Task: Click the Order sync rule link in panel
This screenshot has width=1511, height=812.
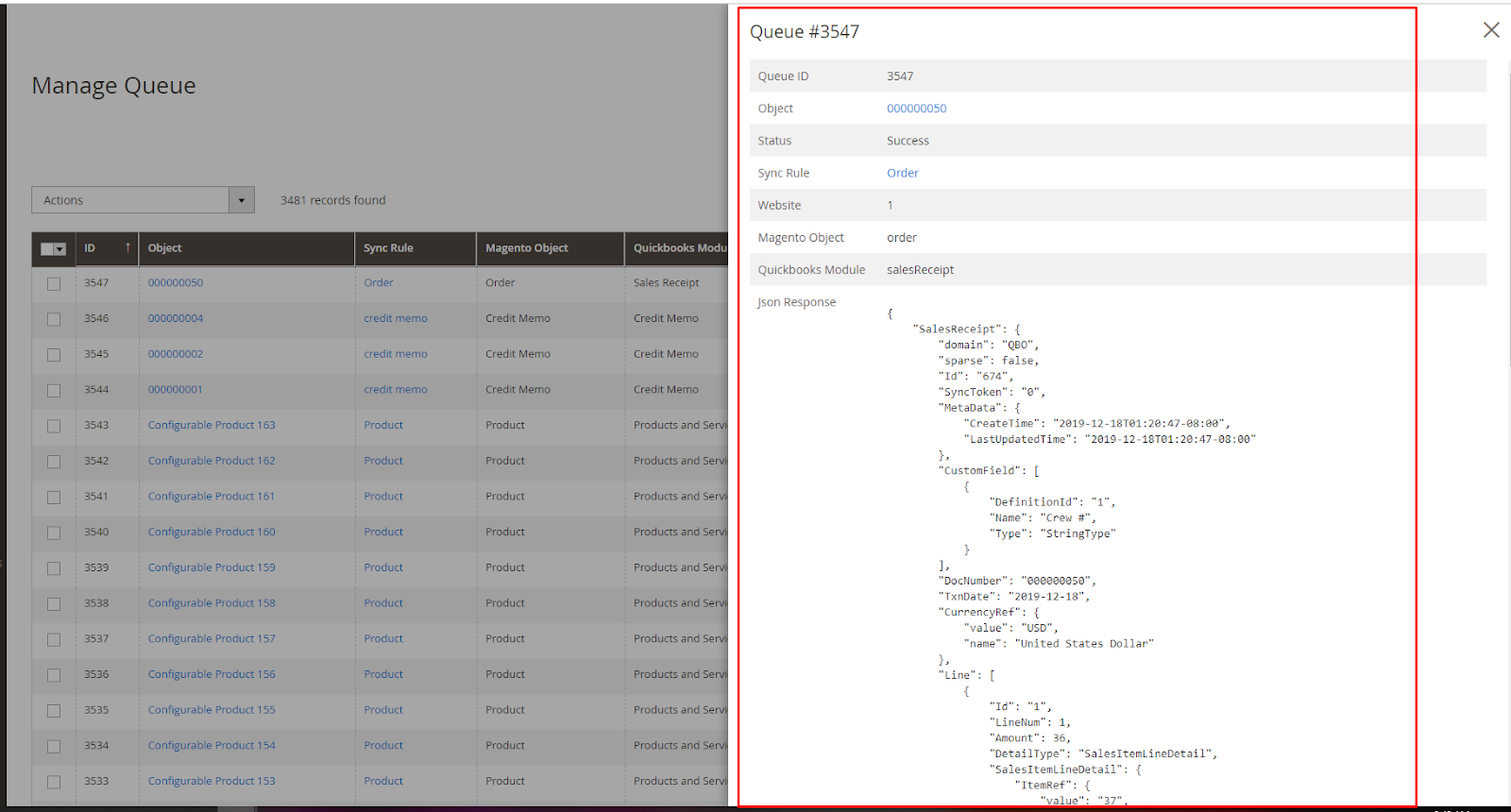Action: 902,173
